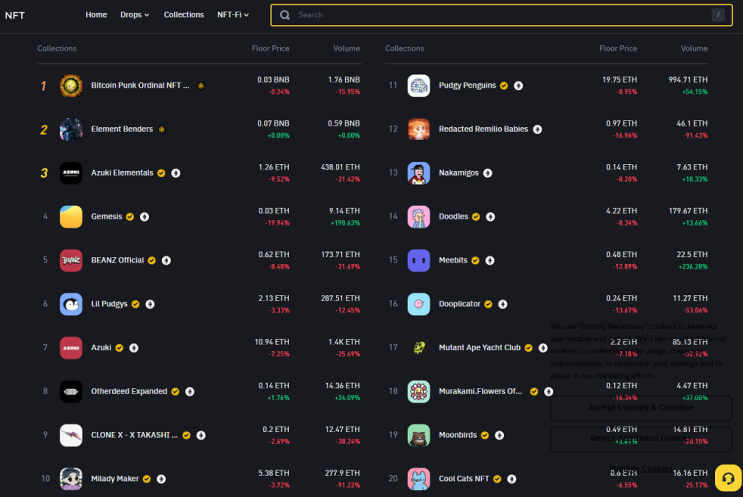Click the verified badge next to Doodles
The height and width of the screenshot is (497, 743).
pos(476,217)
